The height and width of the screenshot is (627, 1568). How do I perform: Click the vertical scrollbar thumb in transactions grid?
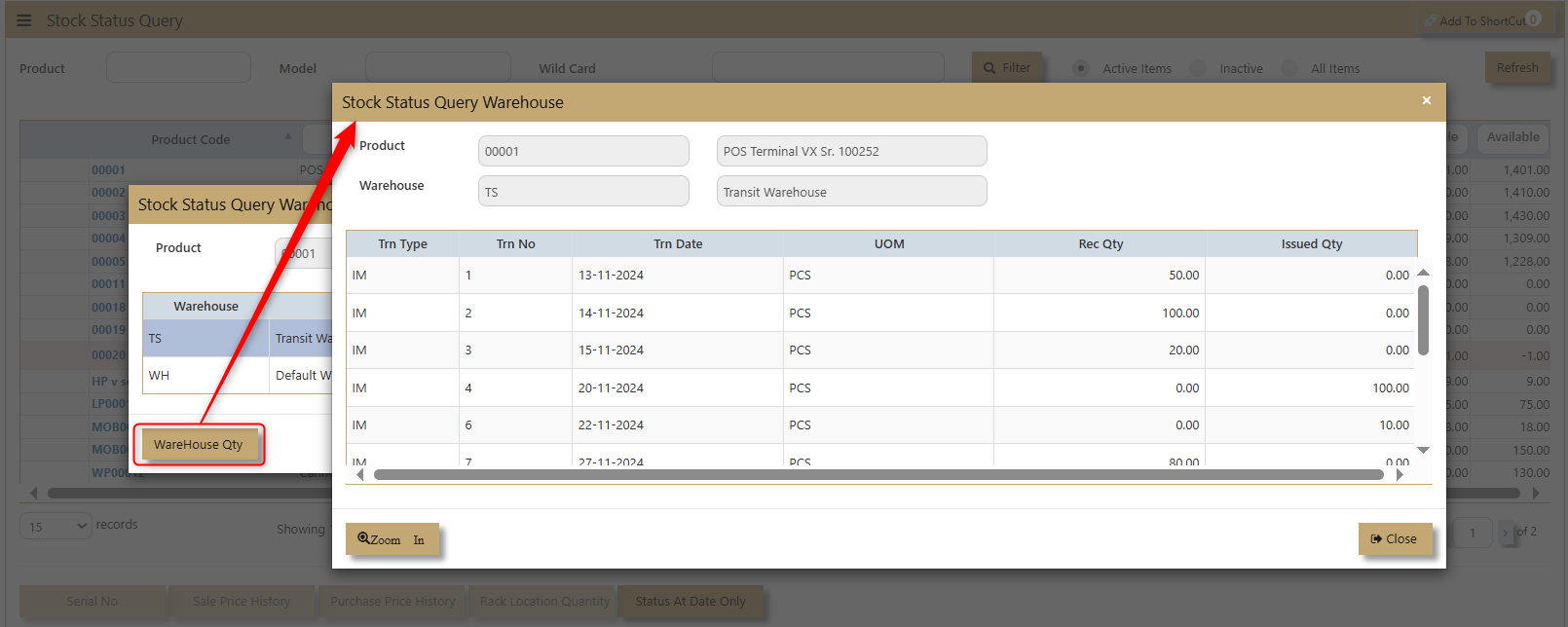click(1423, 319)
